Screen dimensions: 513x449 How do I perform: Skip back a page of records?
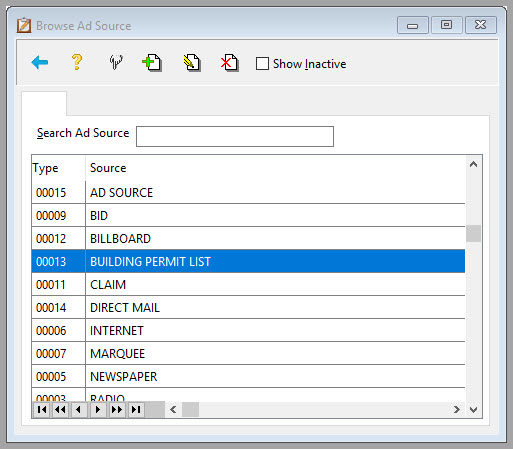[x=60, y=409]
